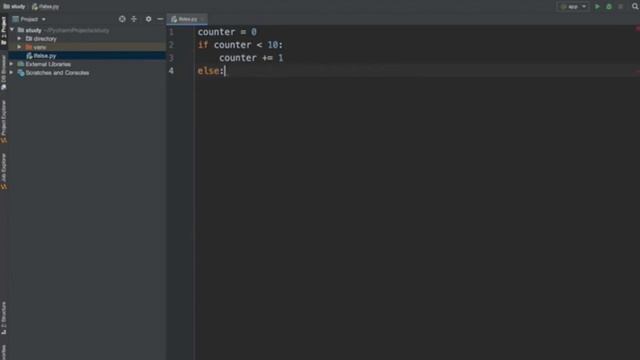The height and width of the screenshot is (360, 640).
Task: Start debugging with the green bug icon
Action: coord(609,7)
